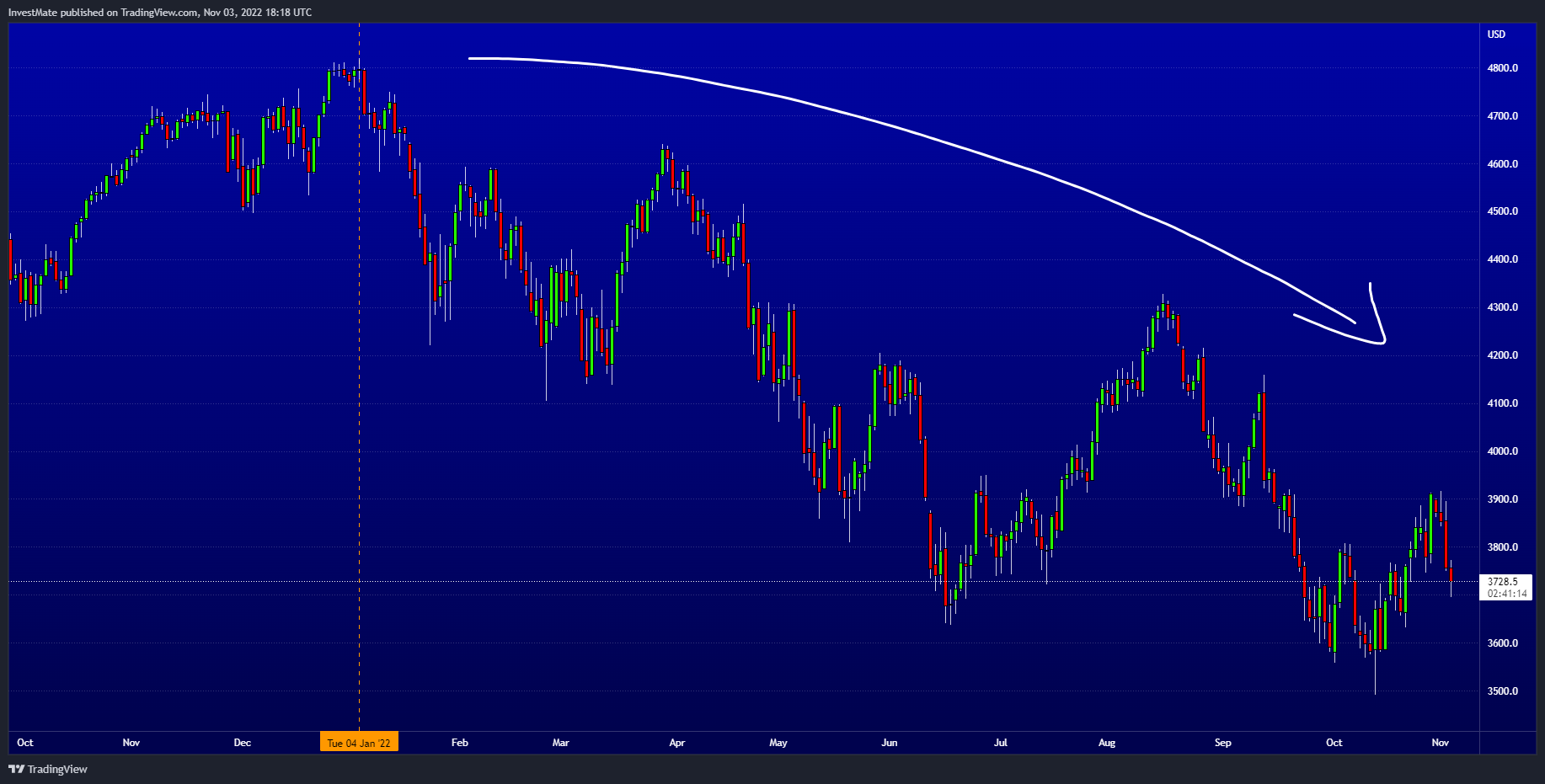Click the 3600.0 price axis label
The height and width of the screenshot is (784, 1545).
tap(1503, 643)
